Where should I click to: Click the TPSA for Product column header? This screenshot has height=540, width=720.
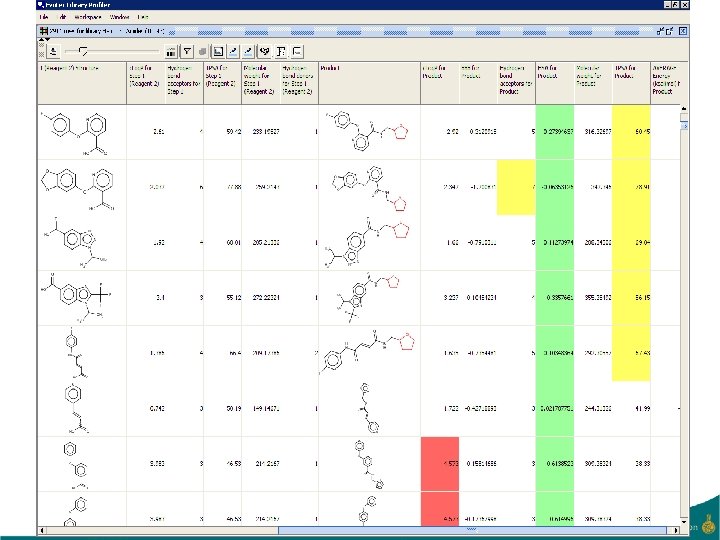(631, 83)
